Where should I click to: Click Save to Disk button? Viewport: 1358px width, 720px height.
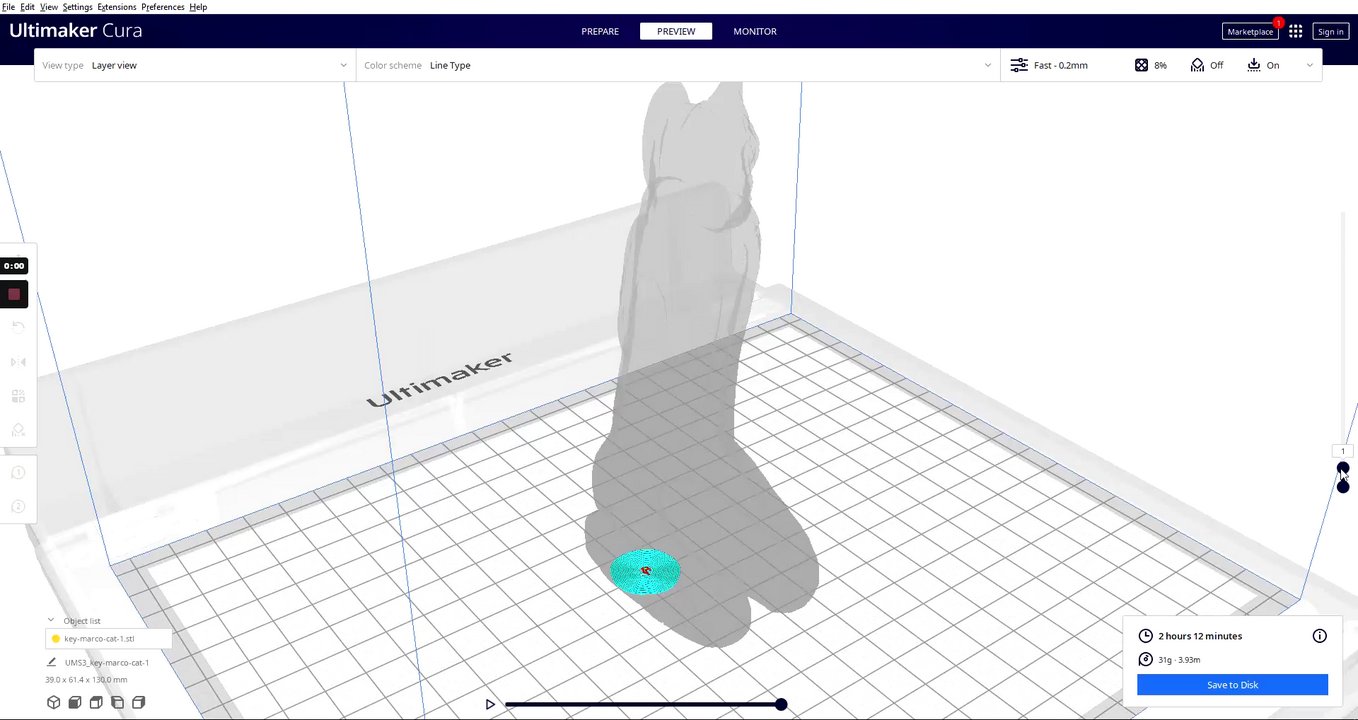point(1232,685)
